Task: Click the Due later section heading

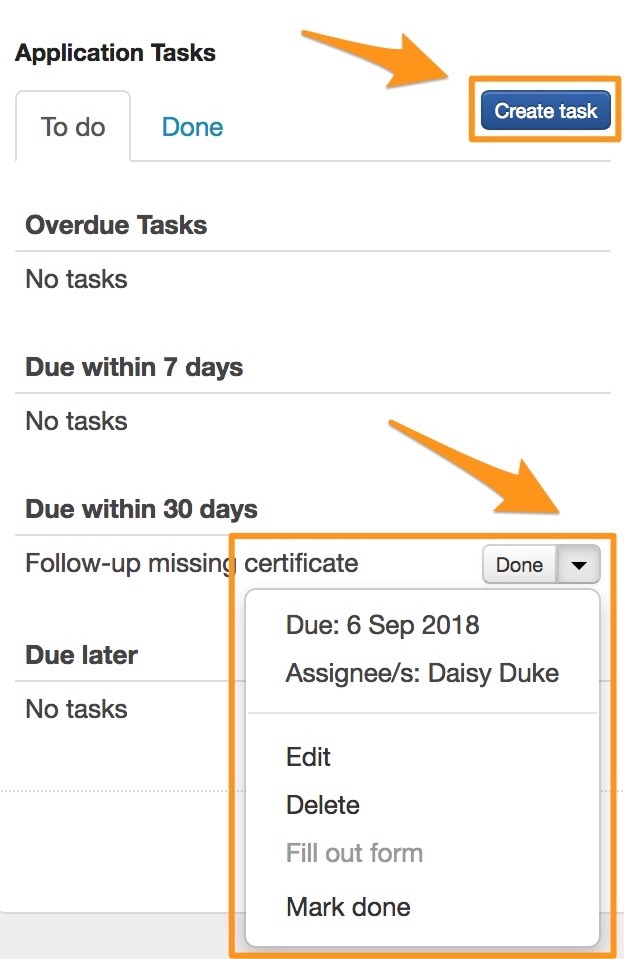Action: coord(81,655)
